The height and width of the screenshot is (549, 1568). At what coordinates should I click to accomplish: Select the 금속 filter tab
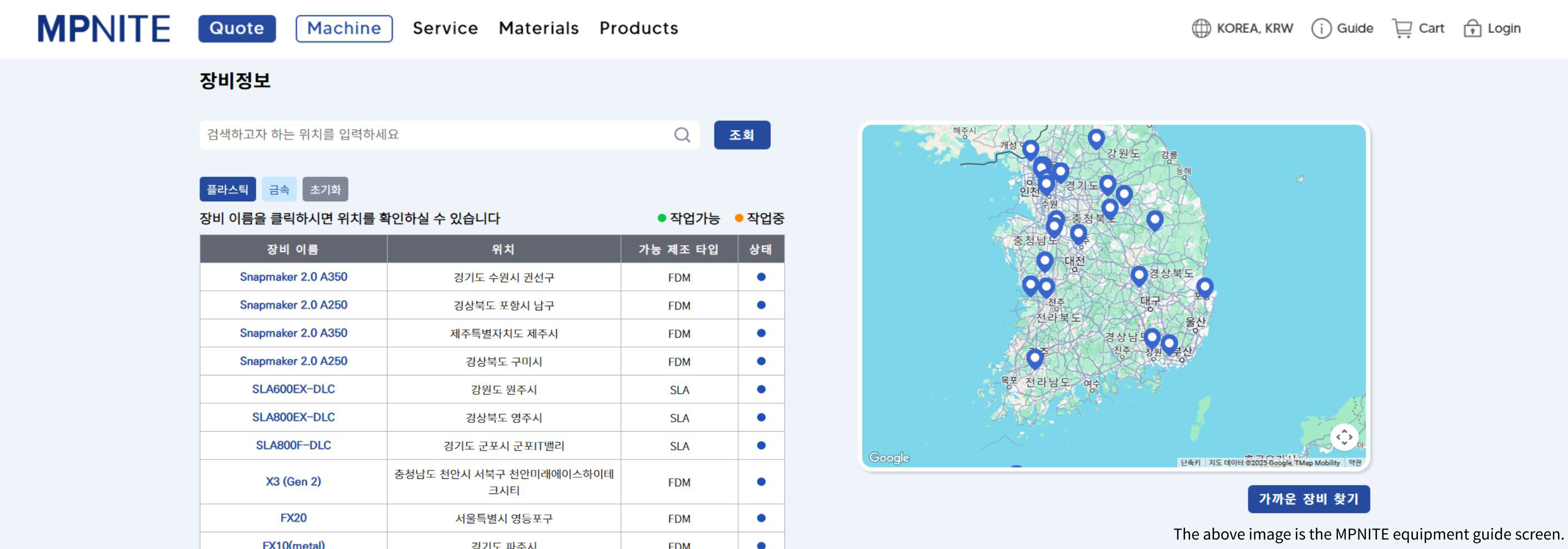pos(280,190)
